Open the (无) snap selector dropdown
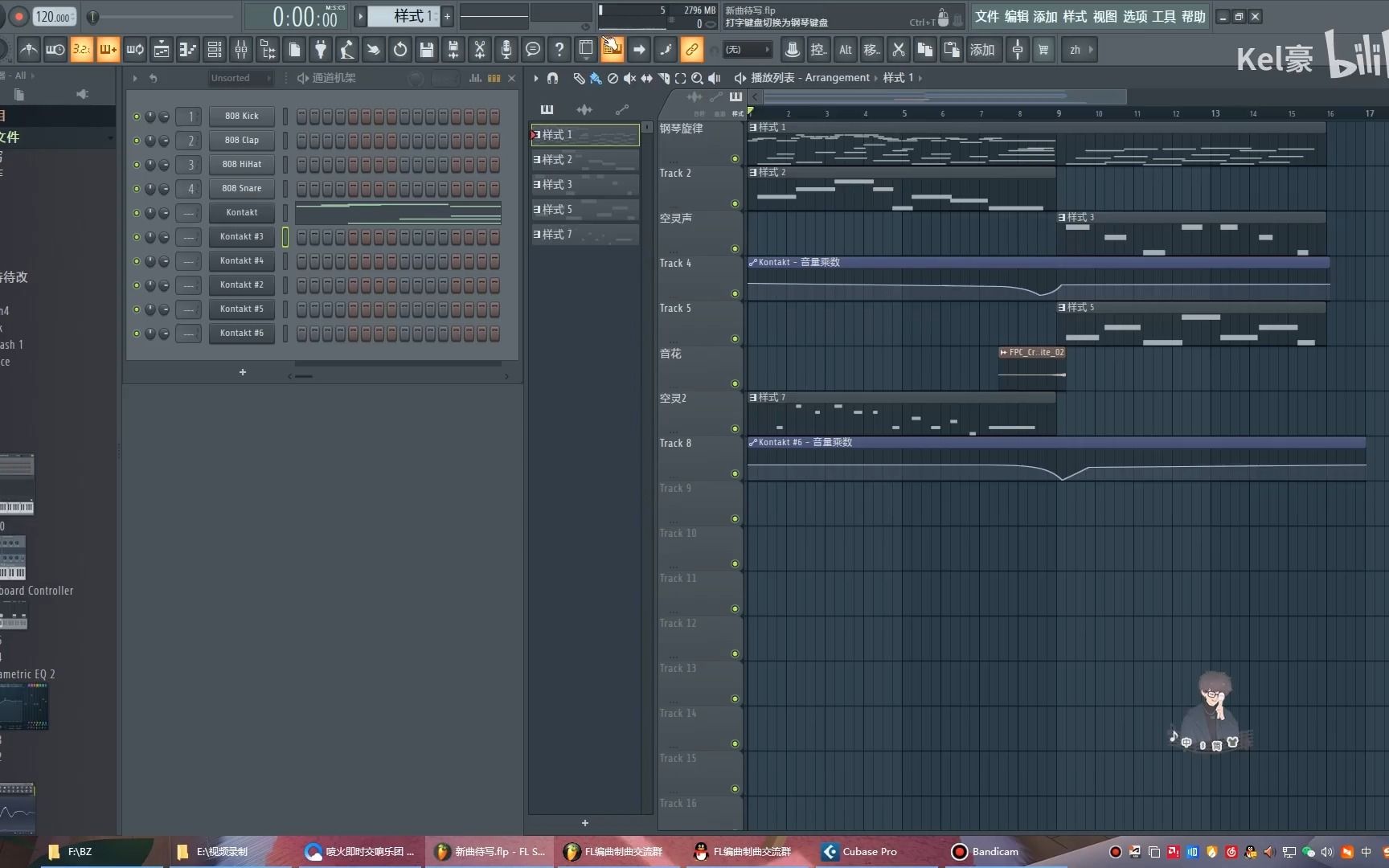The image size is (1389, 868). [747, 50]
